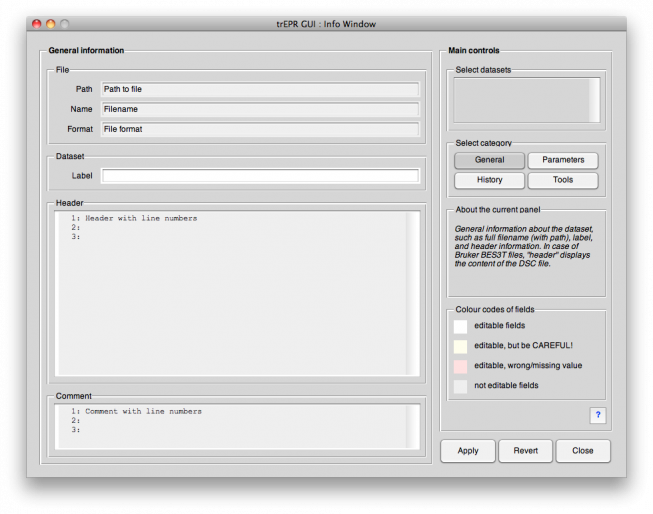Select the Filename field
Viewport: 653px width, 514px height.
(260, 109)
